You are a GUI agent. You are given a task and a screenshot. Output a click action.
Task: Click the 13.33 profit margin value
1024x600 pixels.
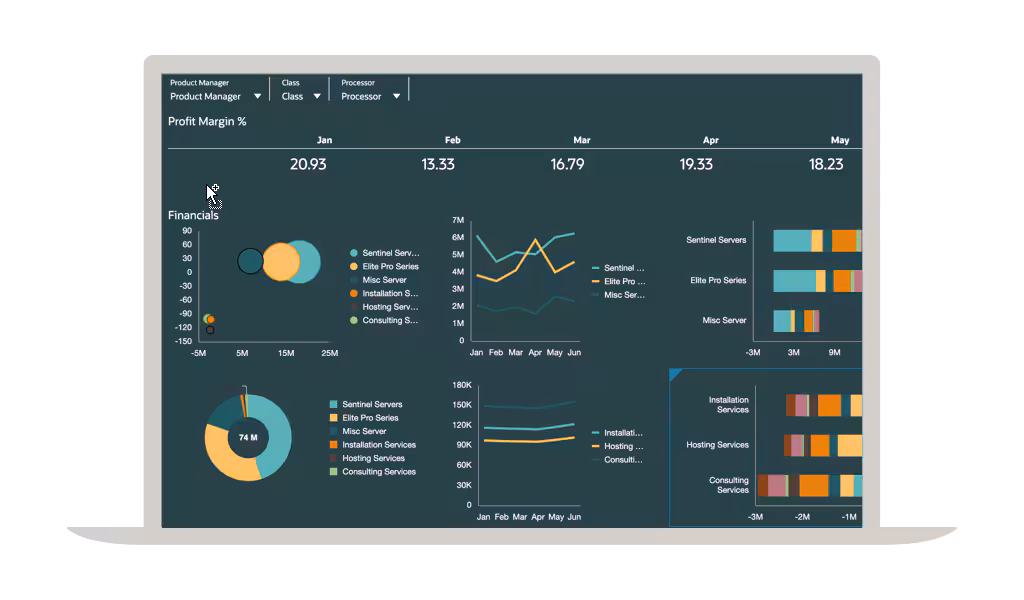[438, 164]
